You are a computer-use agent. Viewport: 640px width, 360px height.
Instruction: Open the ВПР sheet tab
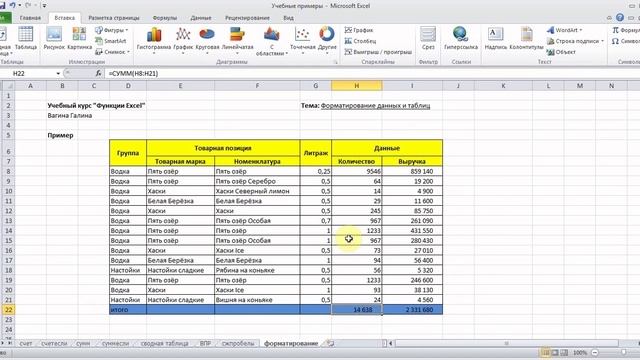pyautogui.click(x=205, y=344)
